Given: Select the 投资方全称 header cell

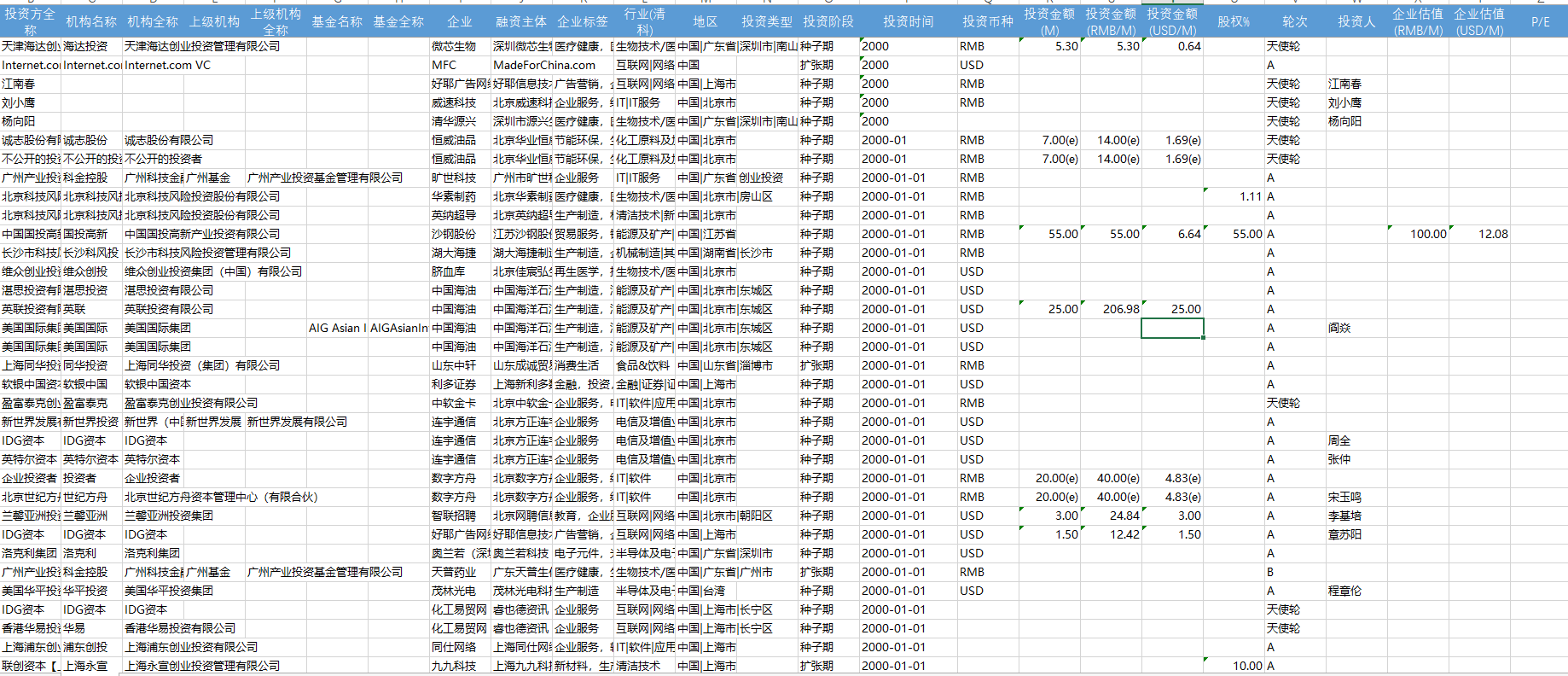Looking at the screenshot, I should coord(30,21).
